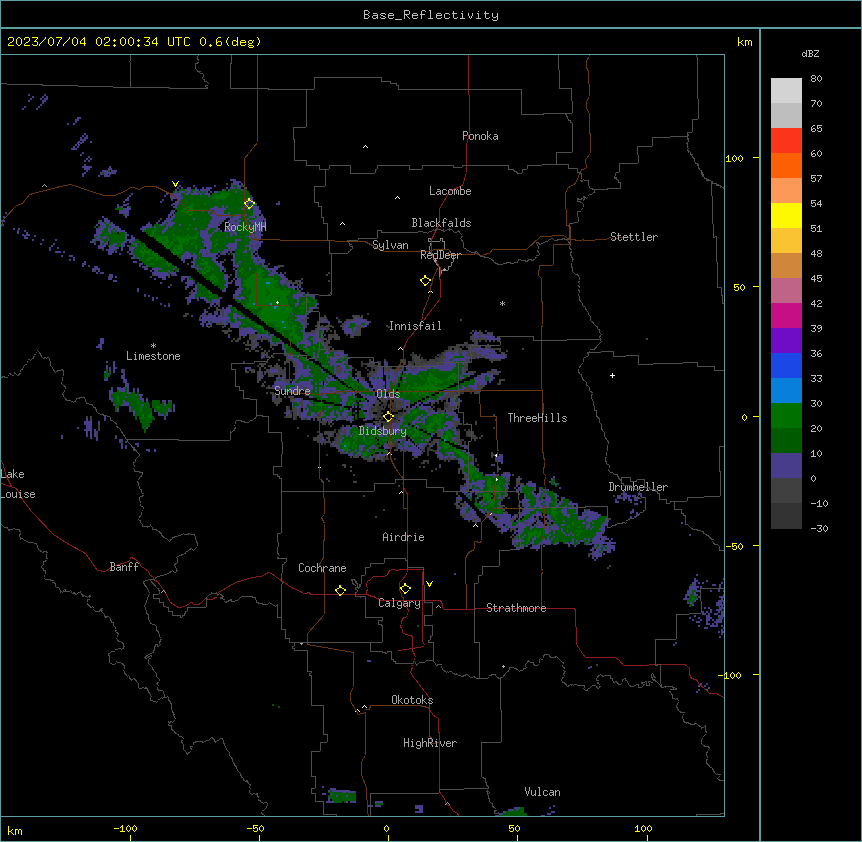Click the Sylvan city label

coord(390,245)
